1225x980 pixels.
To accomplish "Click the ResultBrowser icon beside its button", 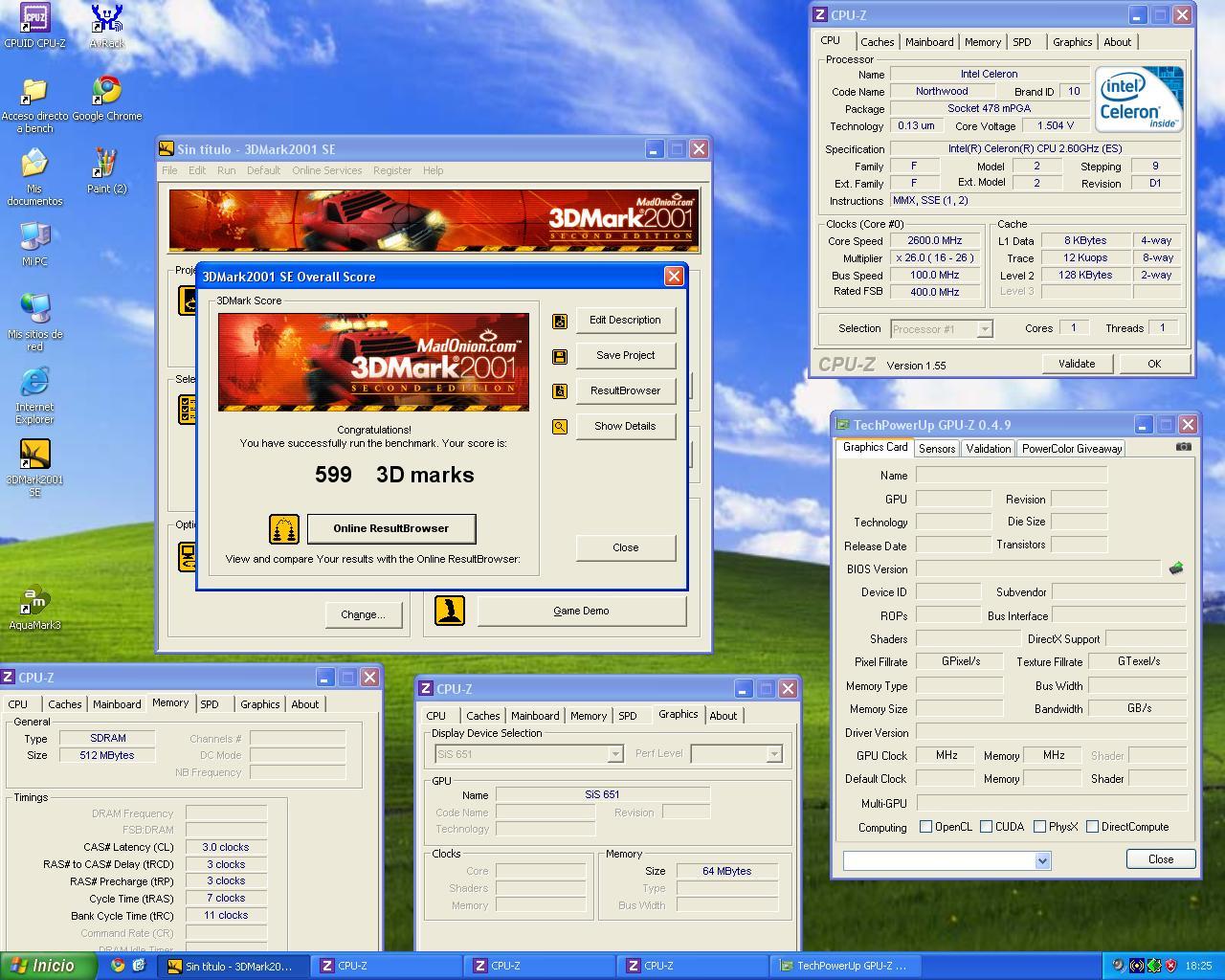I will [x=560, y=391].
